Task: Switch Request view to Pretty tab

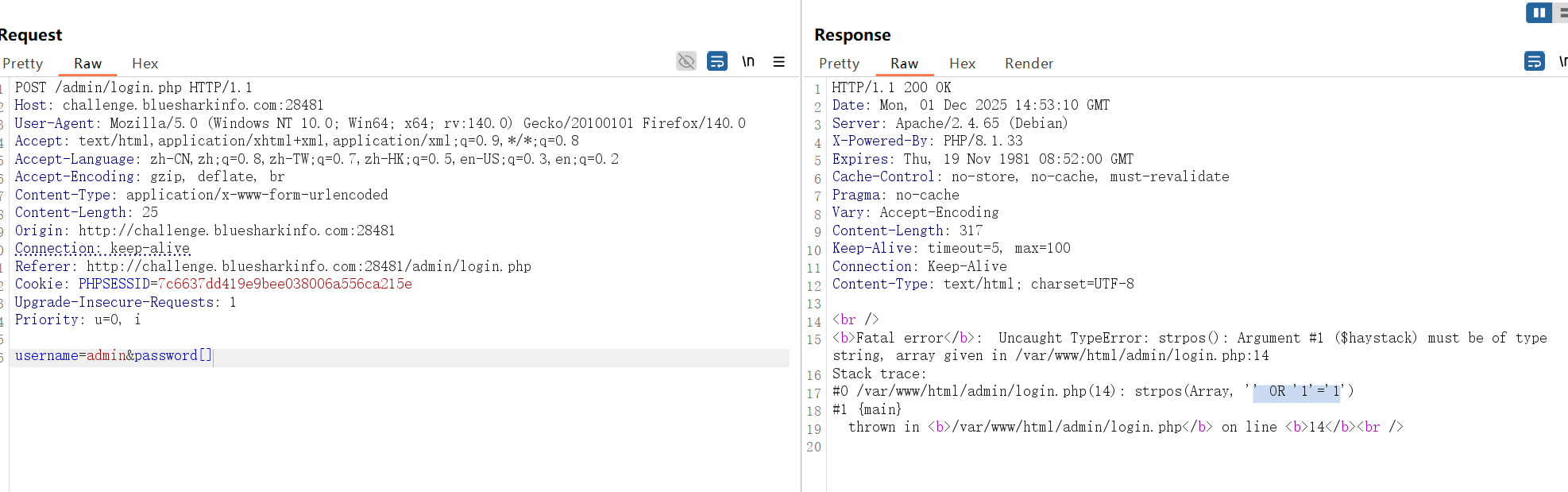Action: (22, 64)
